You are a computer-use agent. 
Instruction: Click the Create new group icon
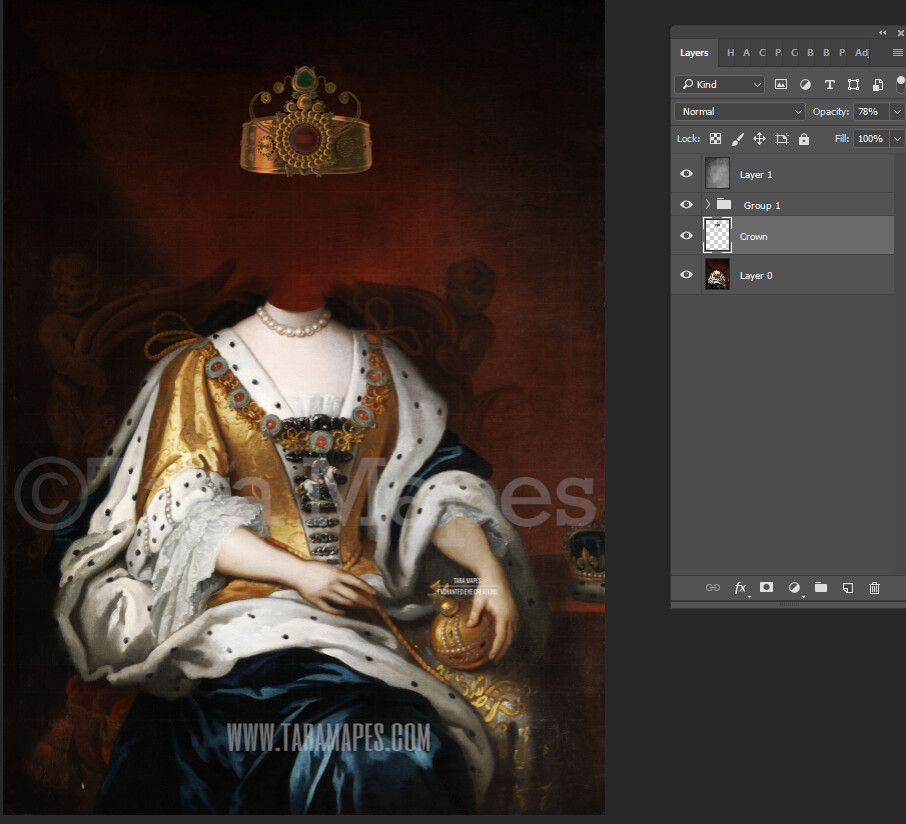tap(820, 588)
